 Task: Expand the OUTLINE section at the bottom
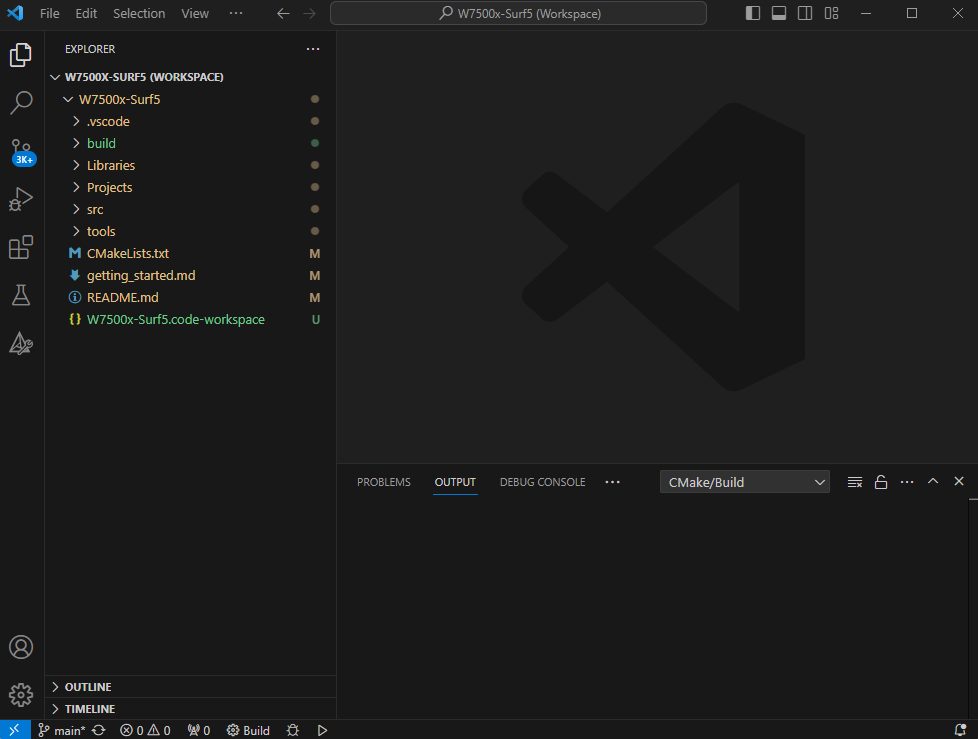(x=89, y=687)
